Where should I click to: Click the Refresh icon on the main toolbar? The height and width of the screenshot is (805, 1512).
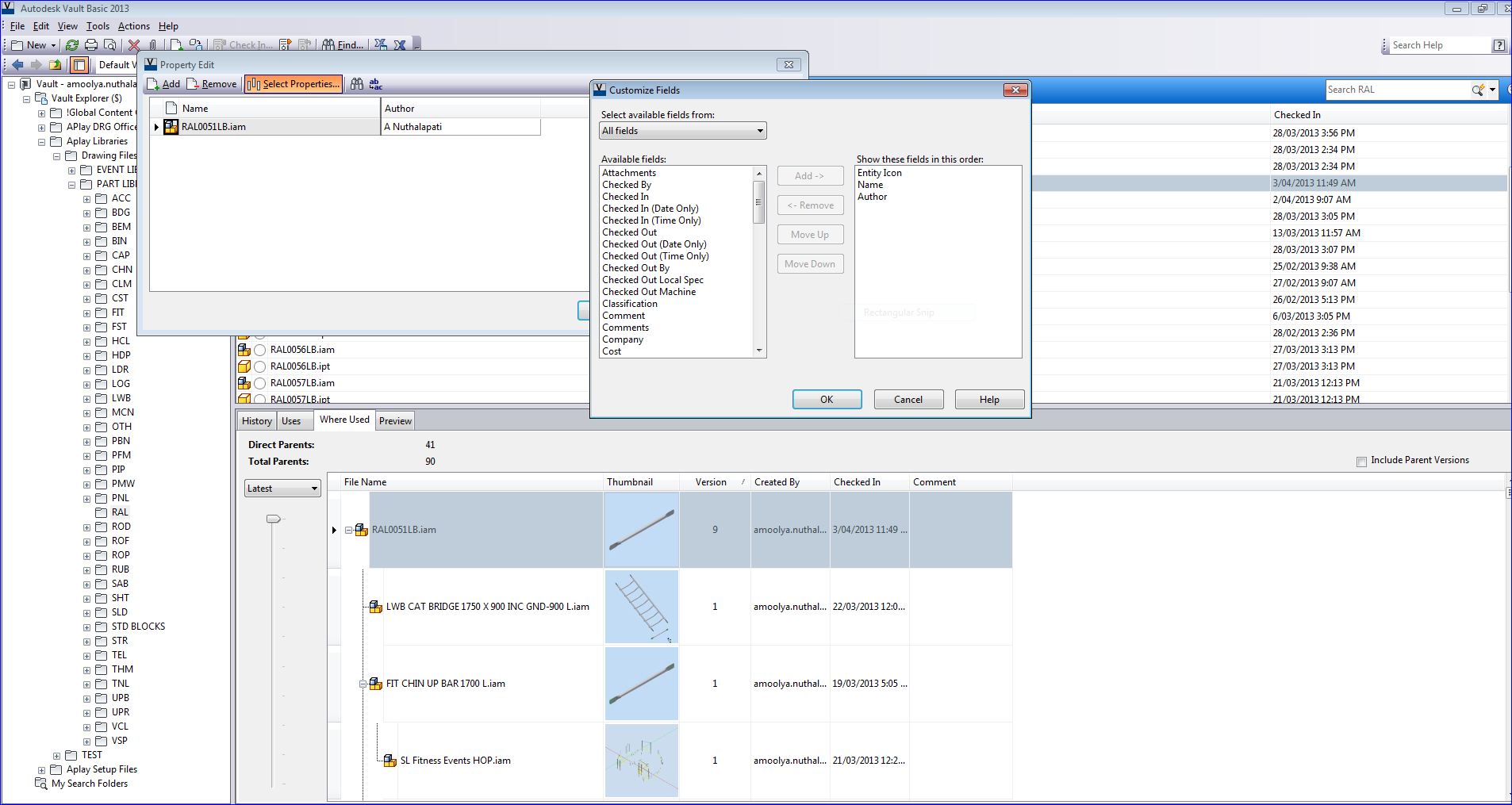tap(72, 45)
